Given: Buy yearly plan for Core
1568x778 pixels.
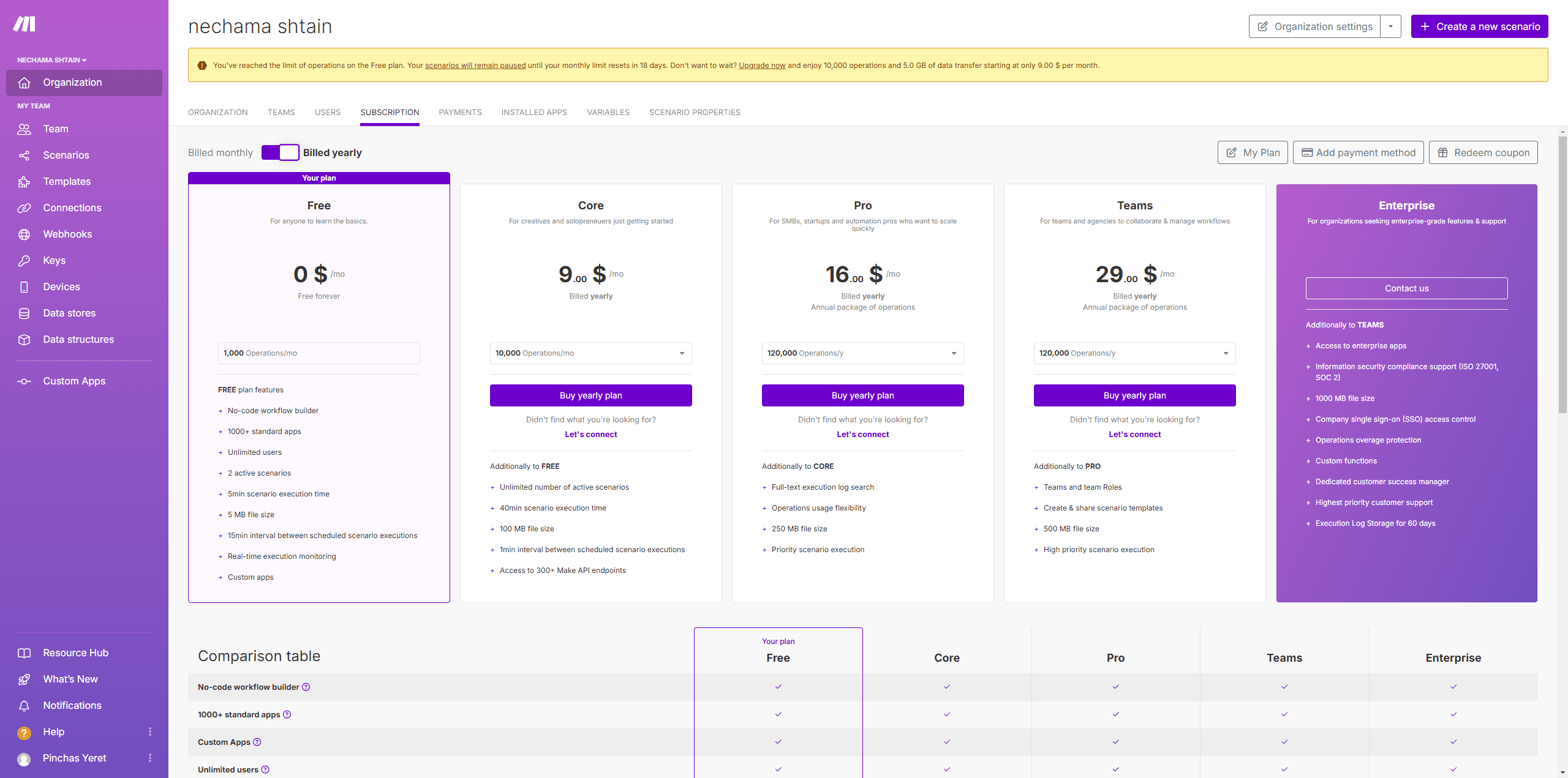Looking at the screenshot, I should pyautogui.click(x=591, y=395).
